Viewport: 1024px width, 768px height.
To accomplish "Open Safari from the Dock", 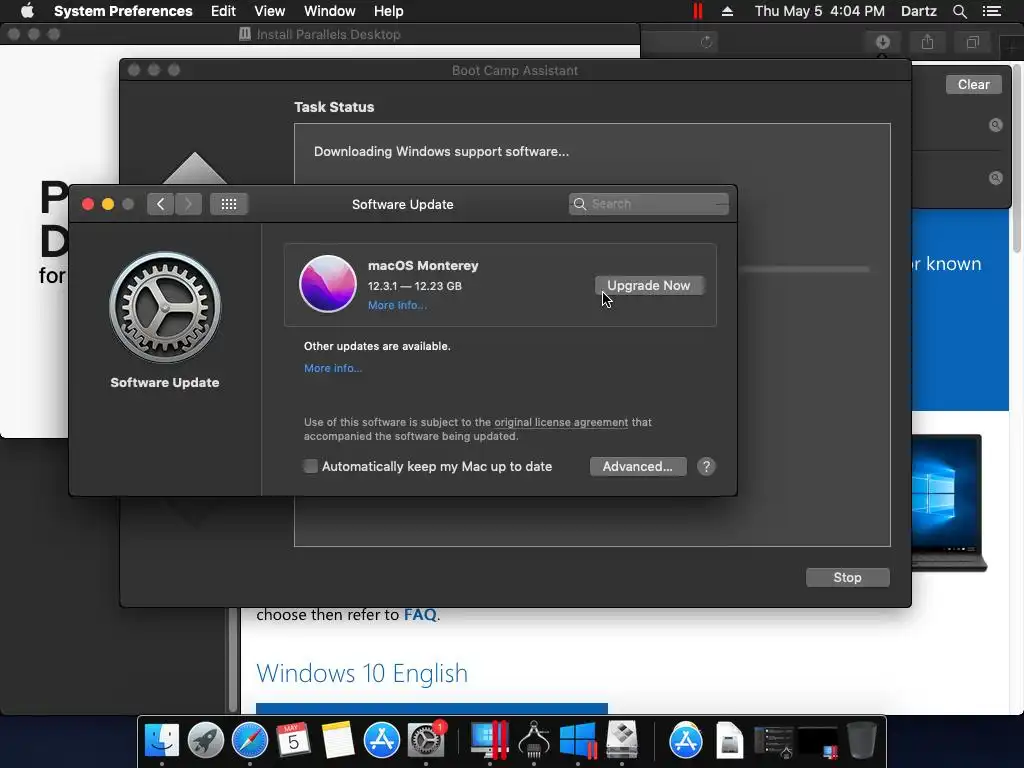I will tap(249, 741).
